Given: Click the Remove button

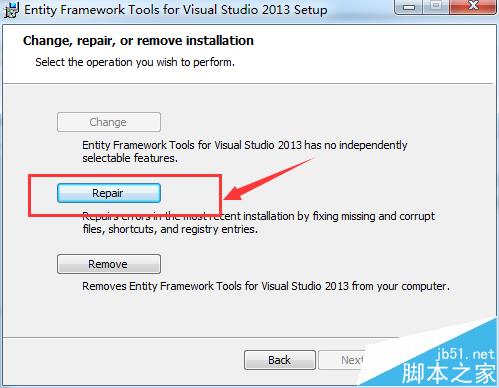Looking at the screenshot, I should [109, 264].
